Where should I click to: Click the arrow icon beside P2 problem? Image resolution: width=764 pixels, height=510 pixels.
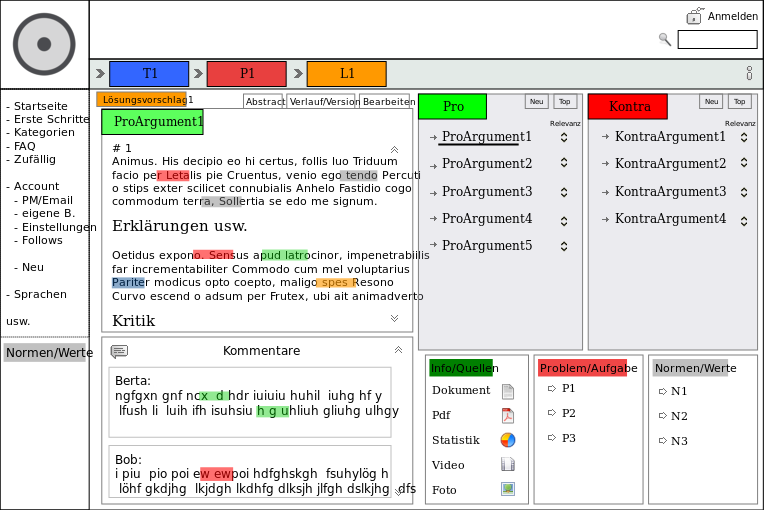click(552, 413)
